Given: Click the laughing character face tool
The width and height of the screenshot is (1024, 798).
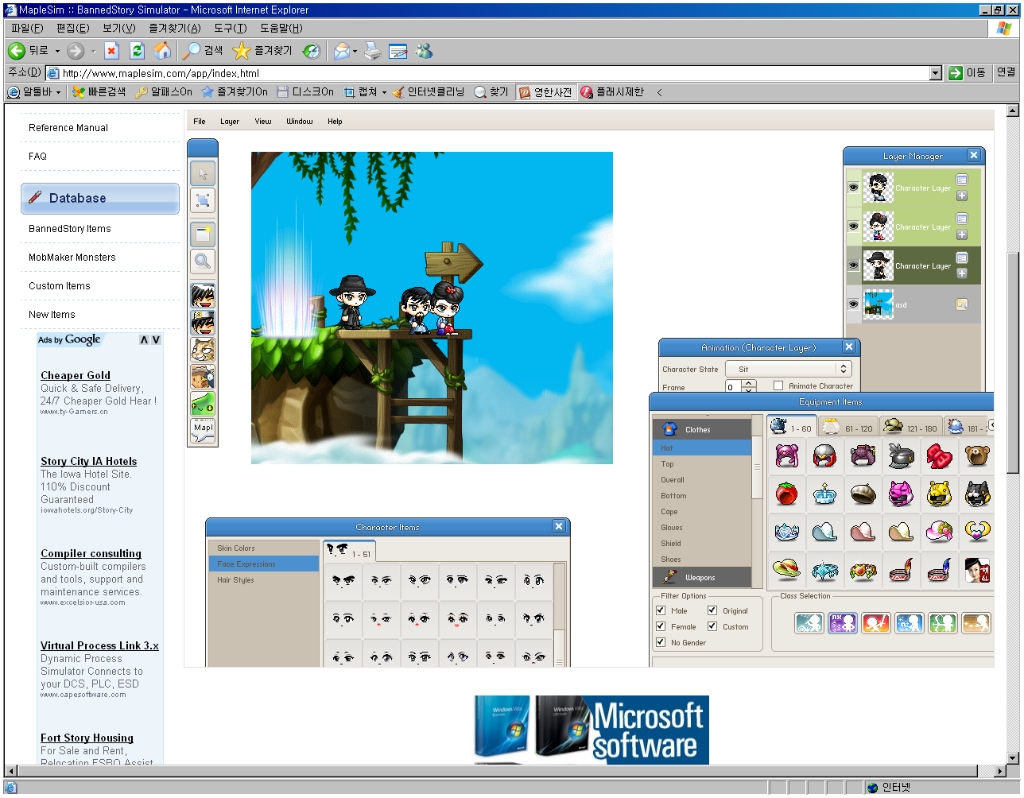Looking at the screenshot, I should tap(203, 296).
